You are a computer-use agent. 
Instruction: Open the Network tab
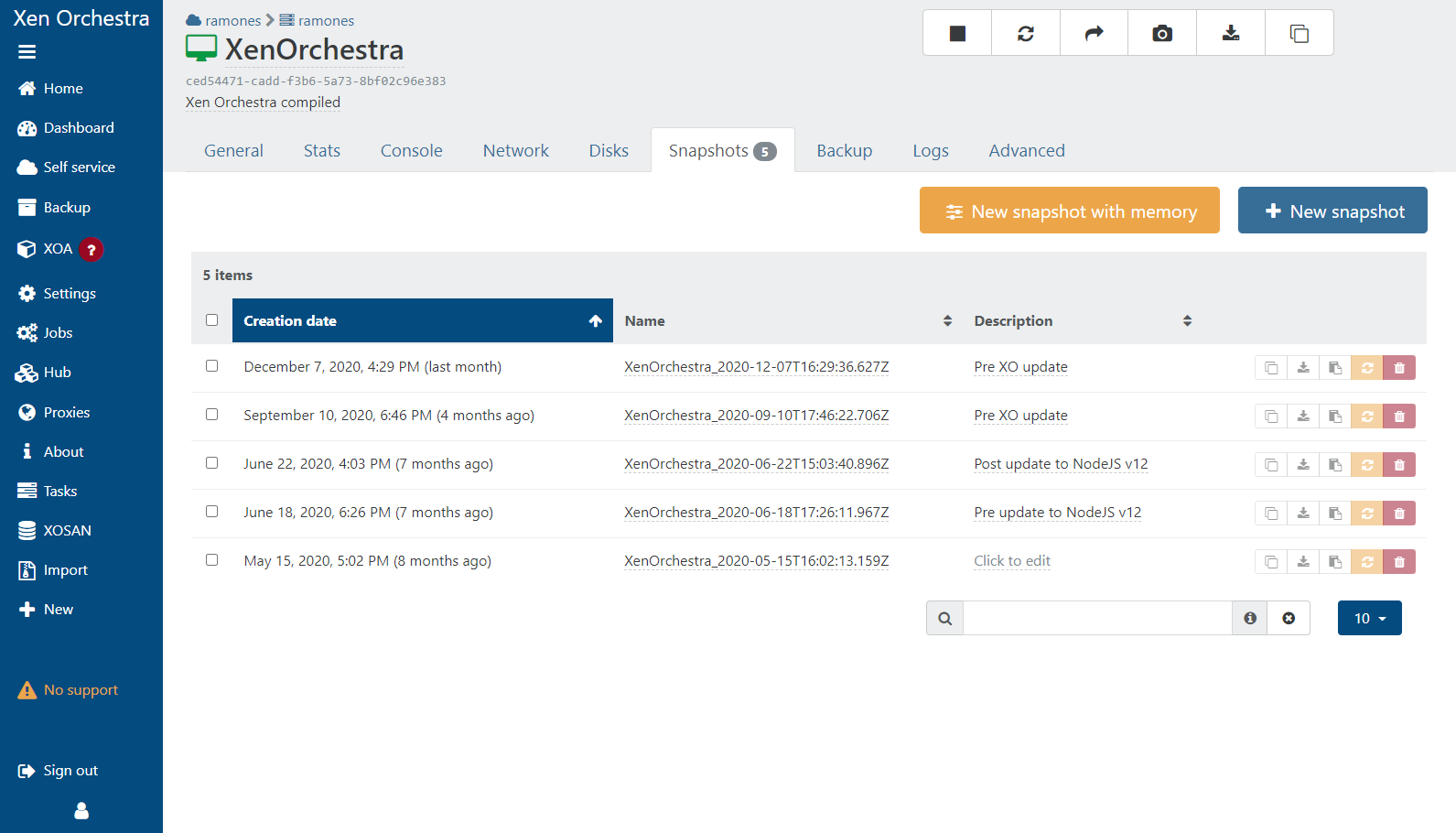click(x=516, y=150)
